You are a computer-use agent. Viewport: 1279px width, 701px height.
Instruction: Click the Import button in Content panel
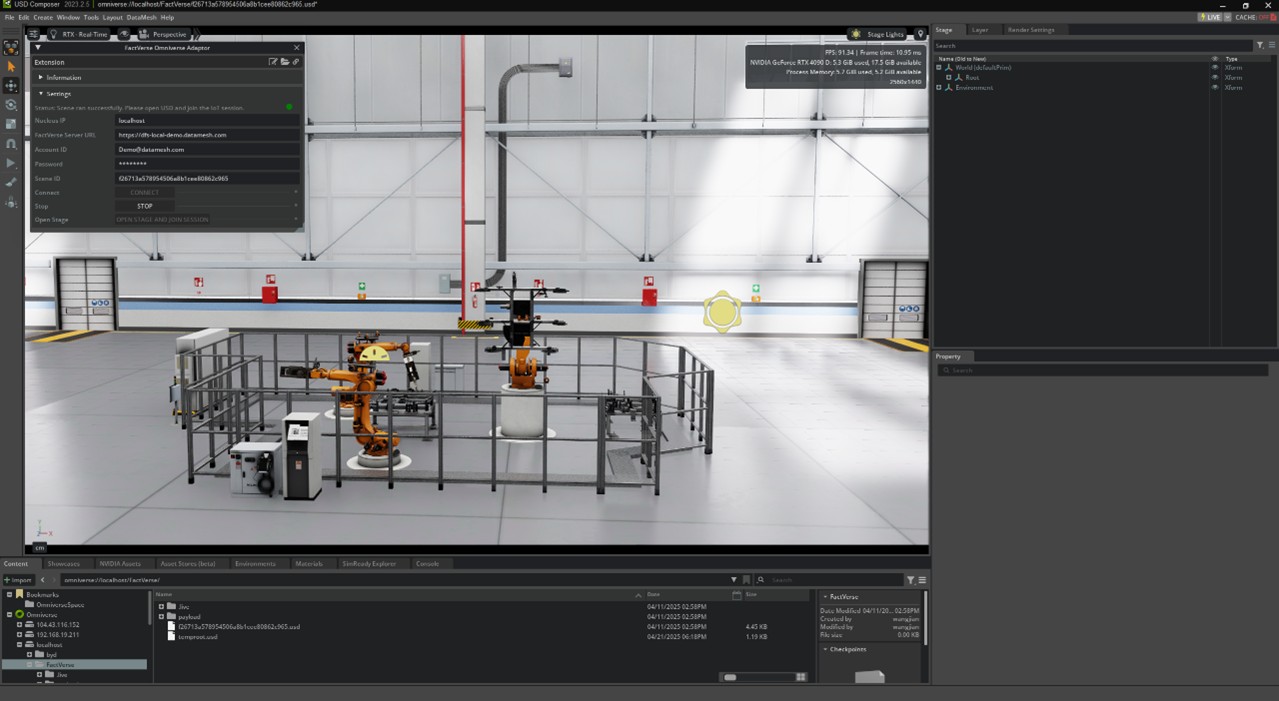18,580
